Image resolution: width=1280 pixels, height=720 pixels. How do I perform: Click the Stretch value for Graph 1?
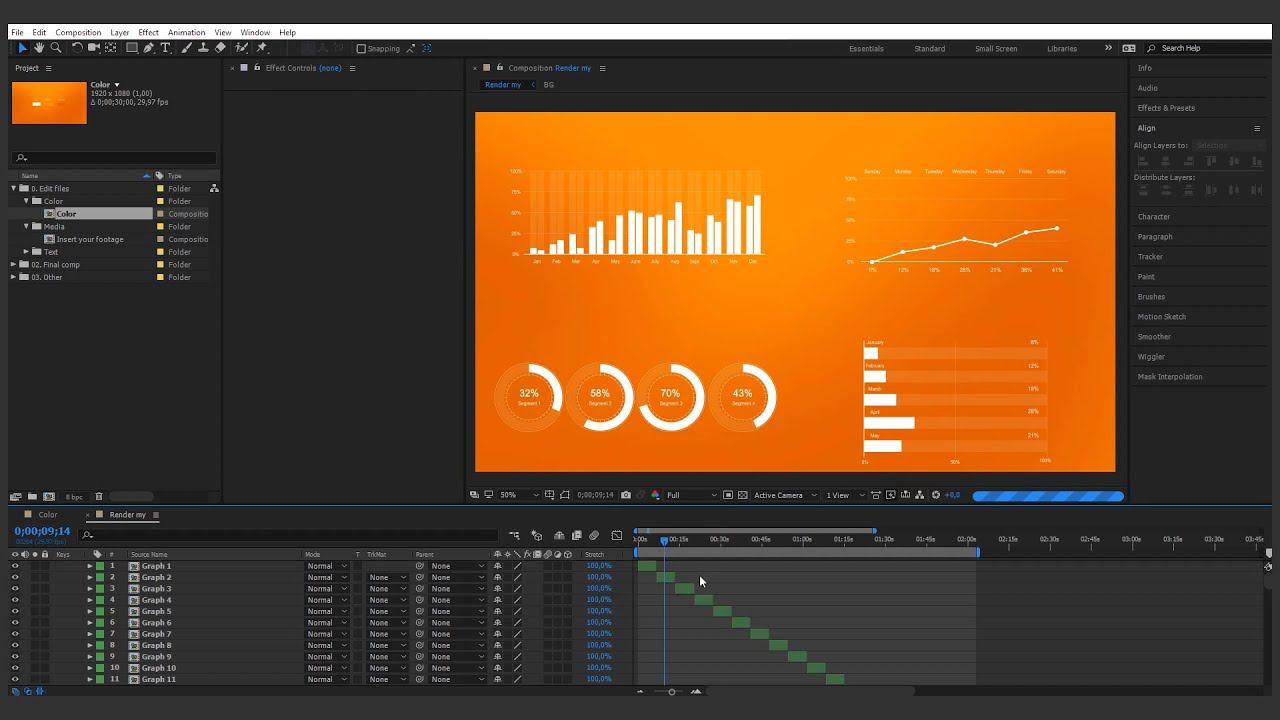[x=599, y=566]
